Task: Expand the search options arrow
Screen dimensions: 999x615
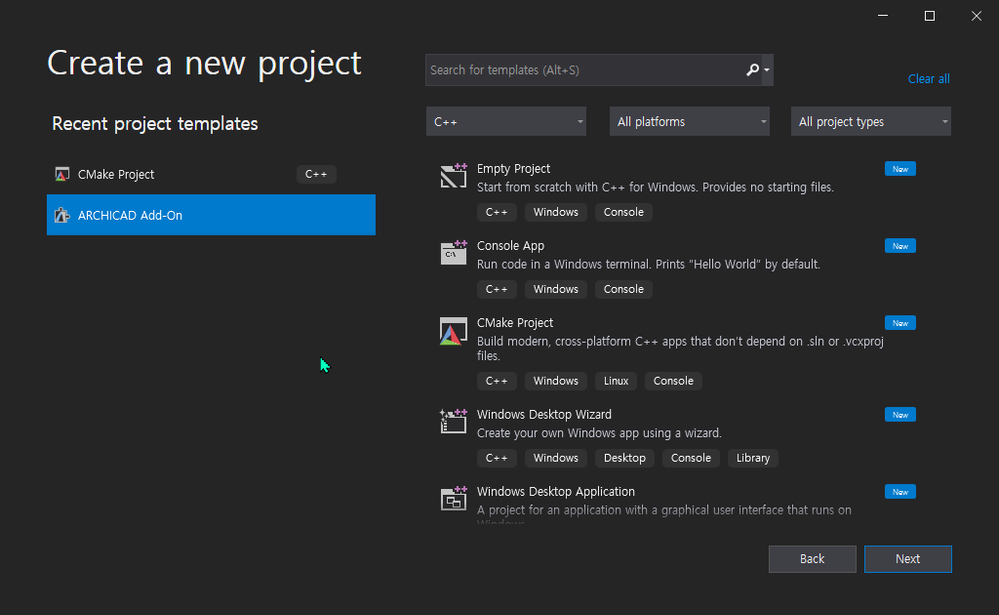Action: 767,71
